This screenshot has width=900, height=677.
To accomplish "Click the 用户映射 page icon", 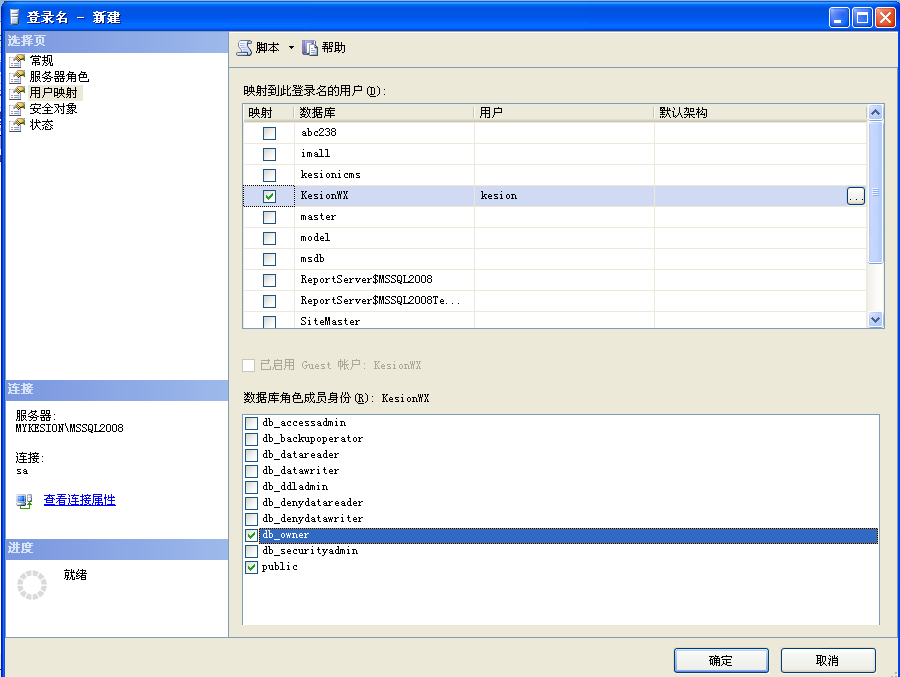I will pyautogui.click(x=16, y=93).
